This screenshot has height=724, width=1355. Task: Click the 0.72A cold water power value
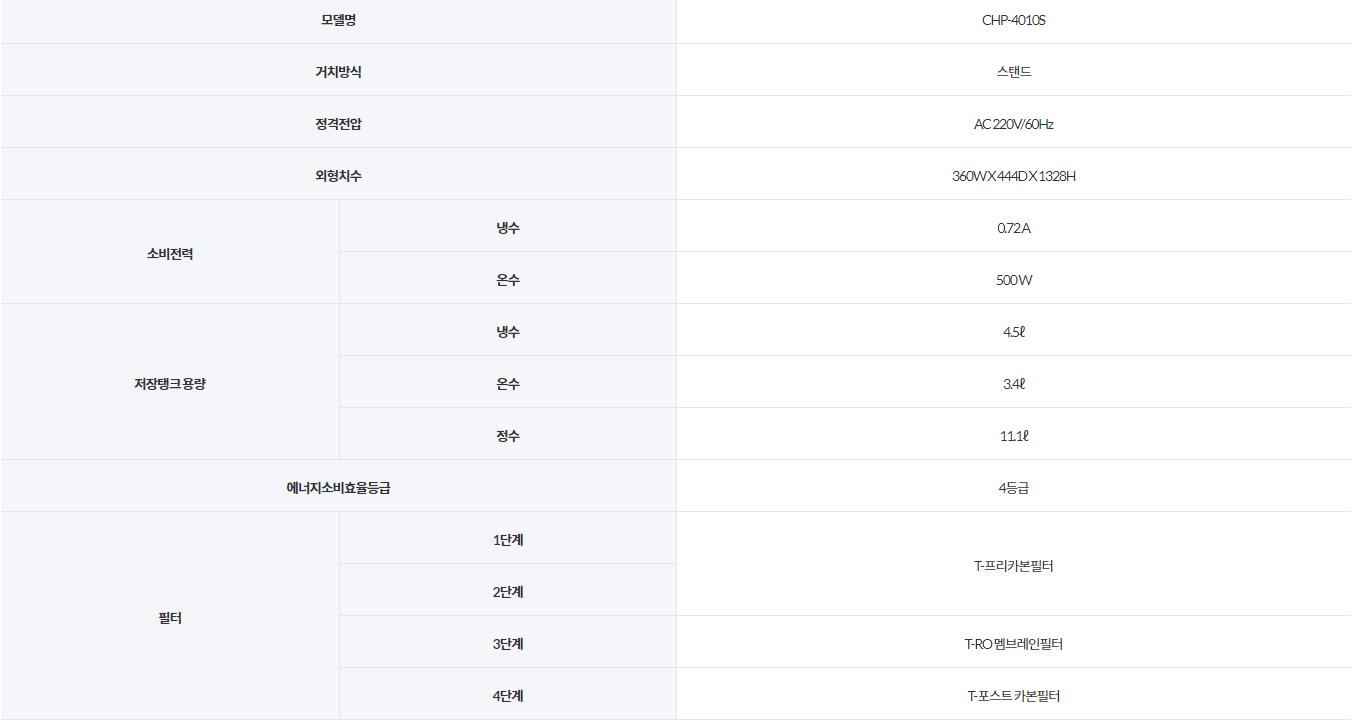1013,228
